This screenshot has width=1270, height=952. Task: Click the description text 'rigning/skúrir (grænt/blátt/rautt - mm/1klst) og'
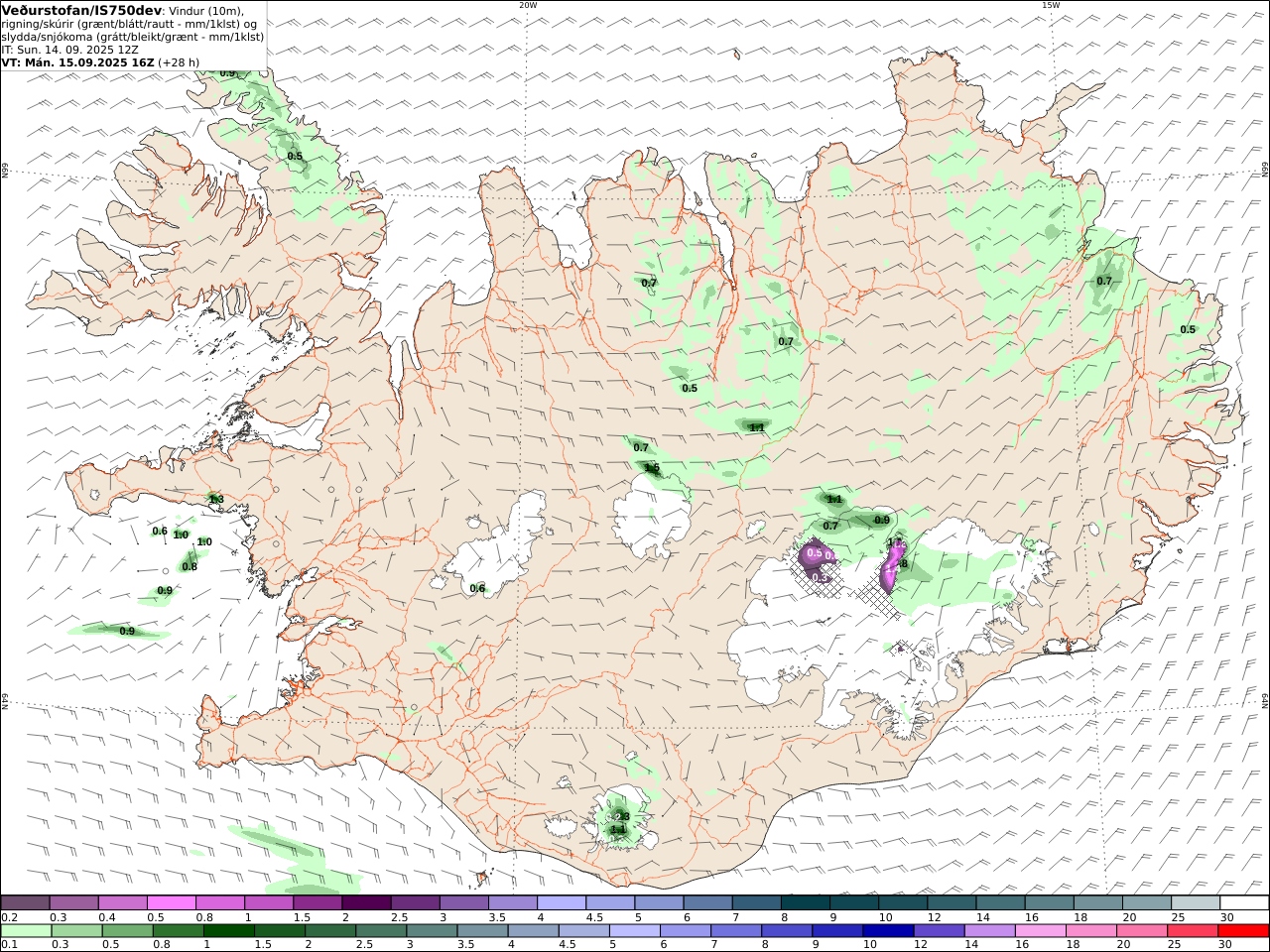(x=129, y=24)
